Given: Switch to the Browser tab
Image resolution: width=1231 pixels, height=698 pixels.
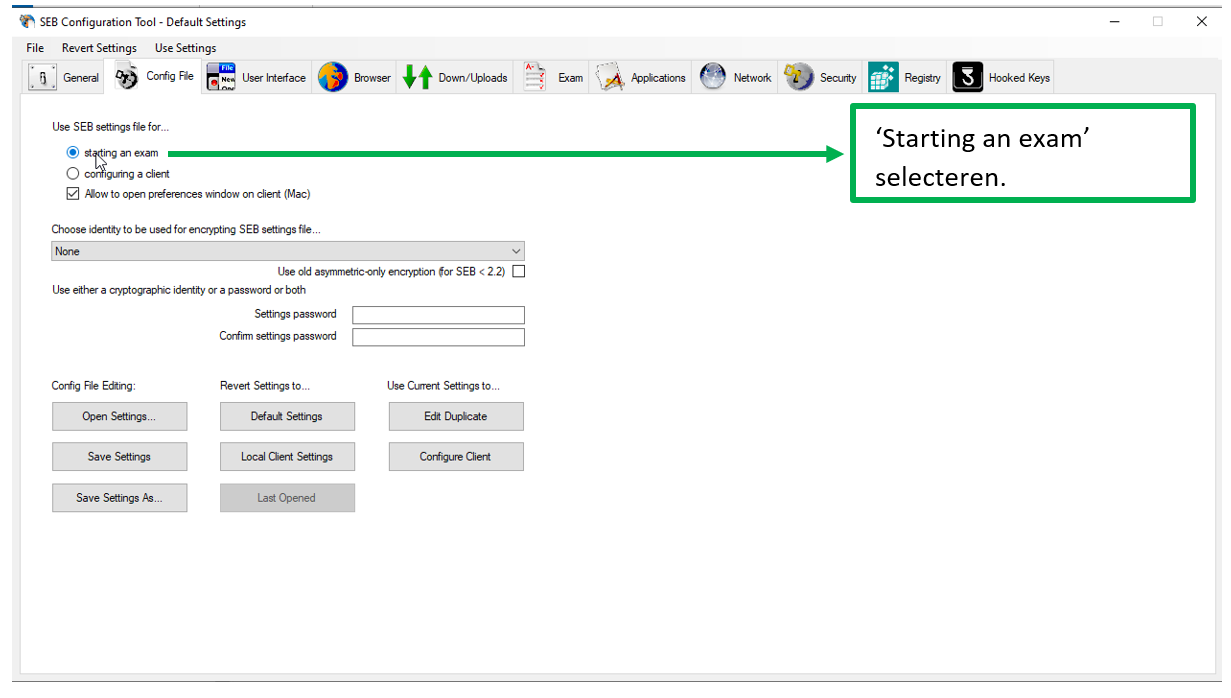Looking at the screenshot, I should pos(354,77).
